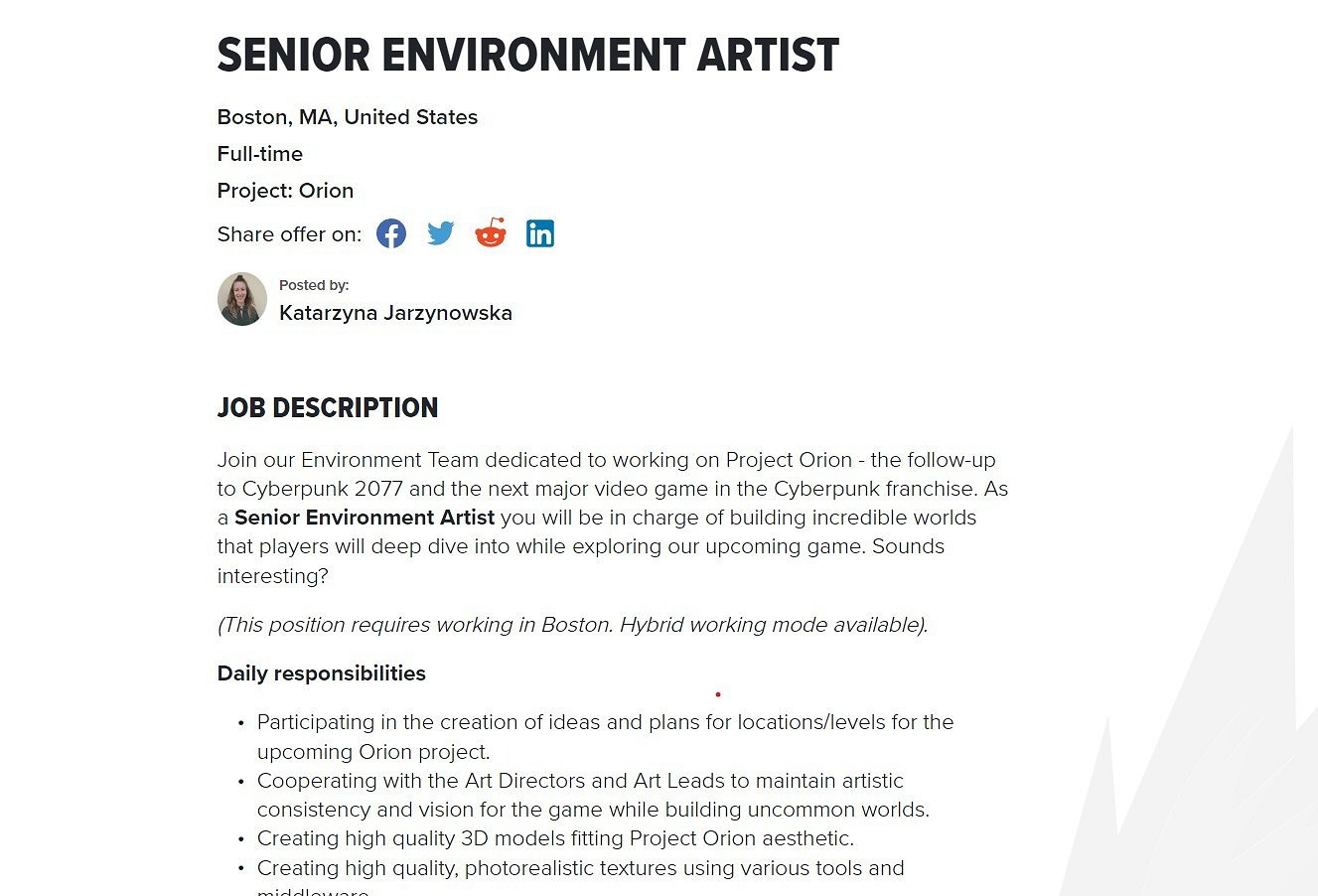Viewport: 1318px width, 896px height.
Task: Click the Daily responsibilities subheading
Action: 321,673
